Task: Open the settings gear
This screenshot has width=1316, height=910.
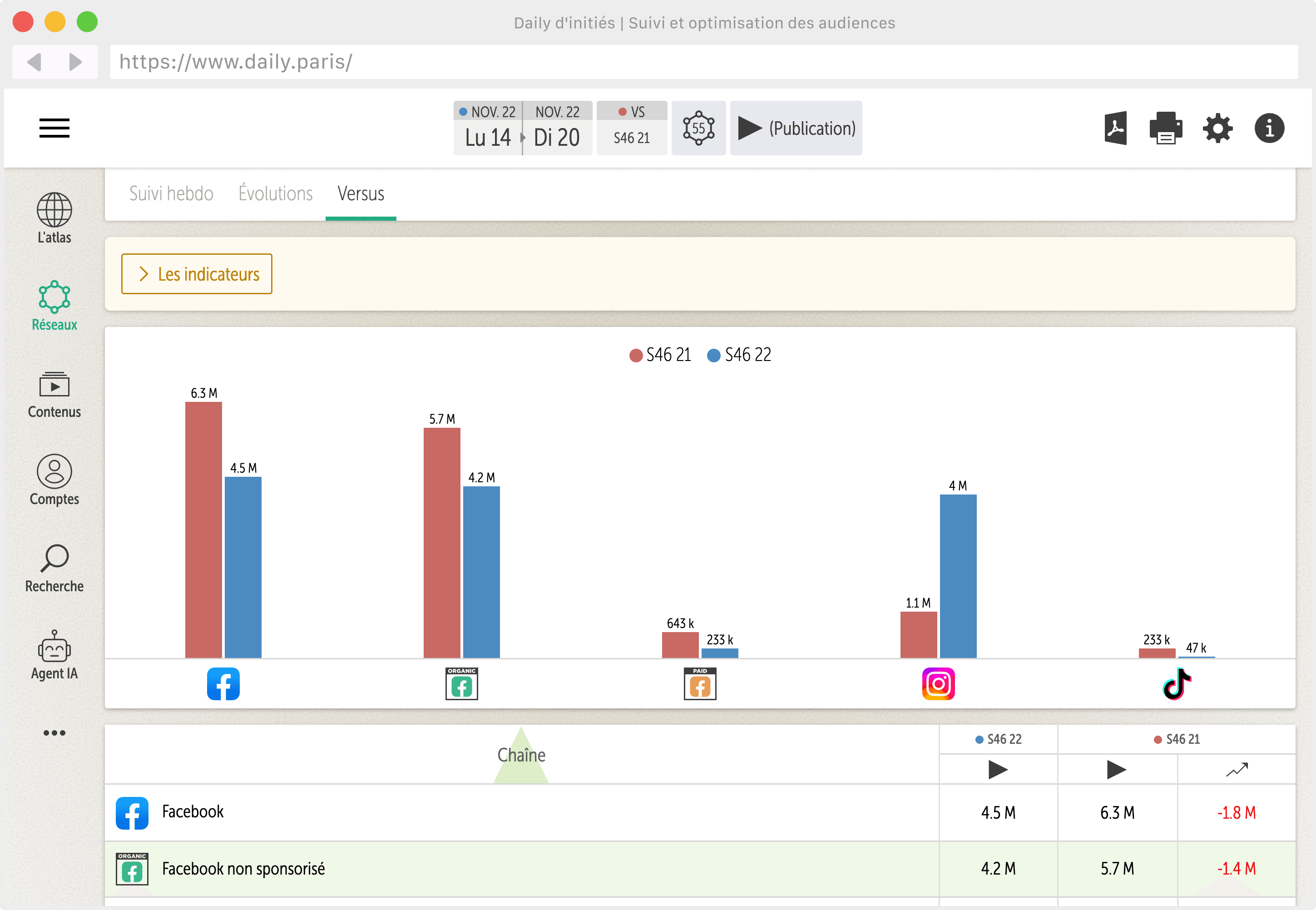Action: (1217, 129)
